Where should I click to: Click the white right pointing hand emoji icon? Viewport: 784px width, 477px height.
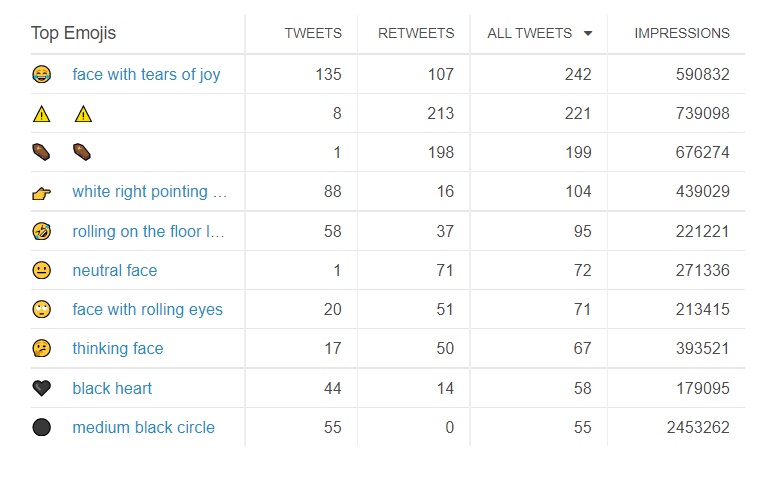(x=42, y=192)
